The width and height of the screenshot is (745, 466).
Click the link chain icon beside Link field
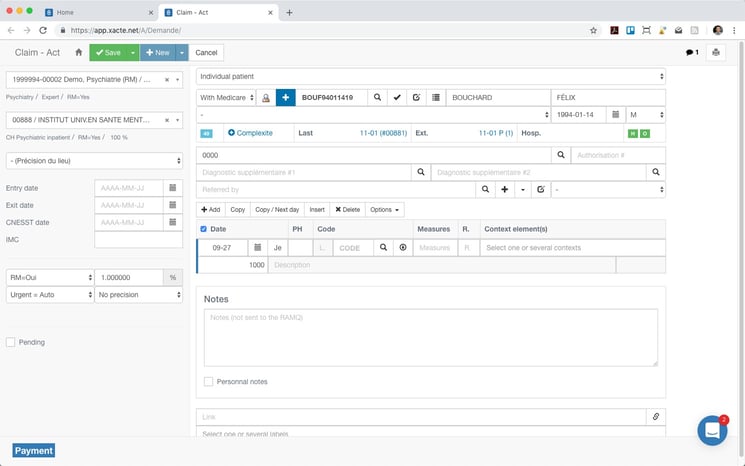coord(656,417)
